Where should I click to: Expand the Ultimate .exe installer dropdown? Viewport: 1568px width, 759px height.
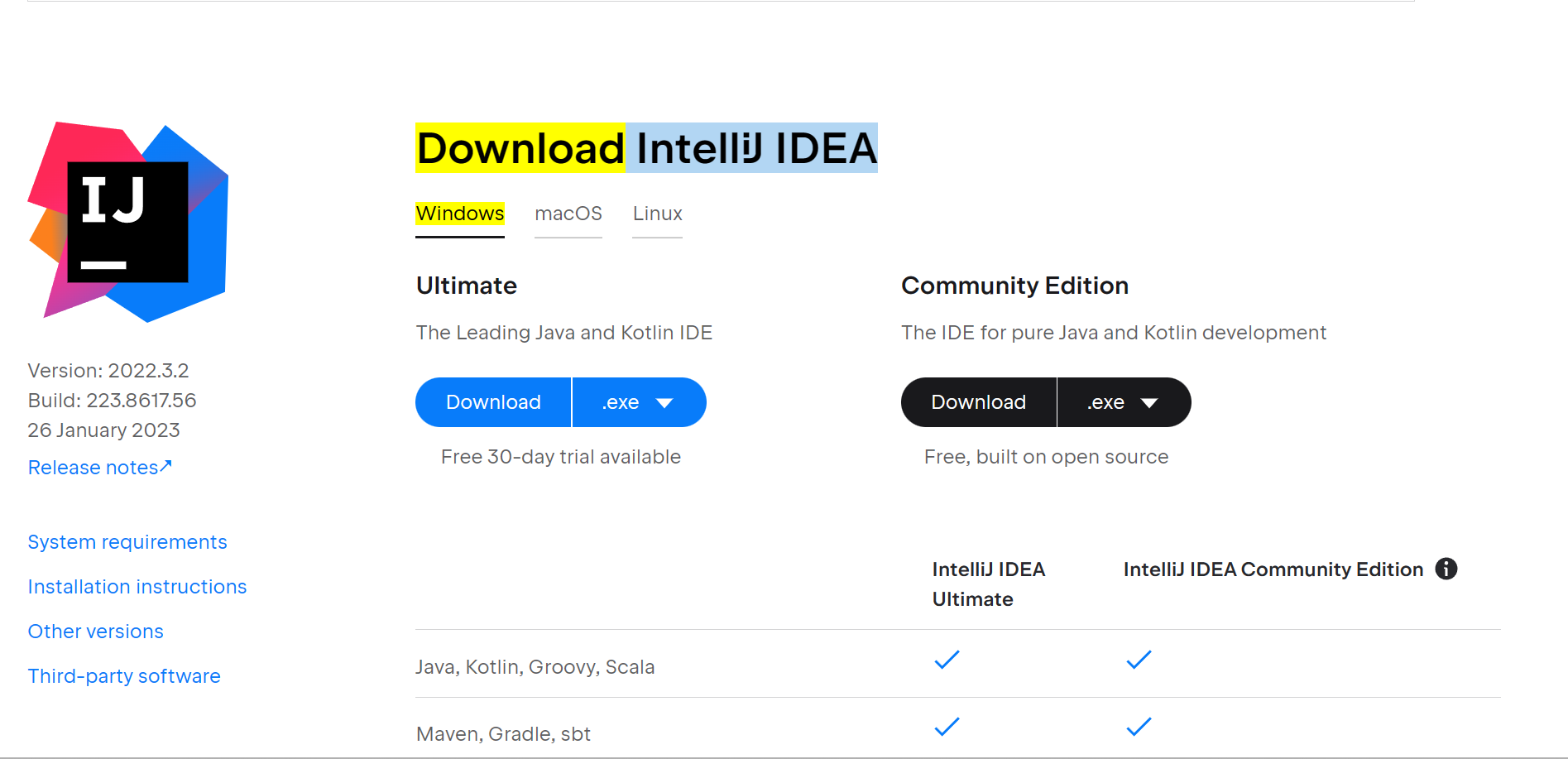click(638, 402)
